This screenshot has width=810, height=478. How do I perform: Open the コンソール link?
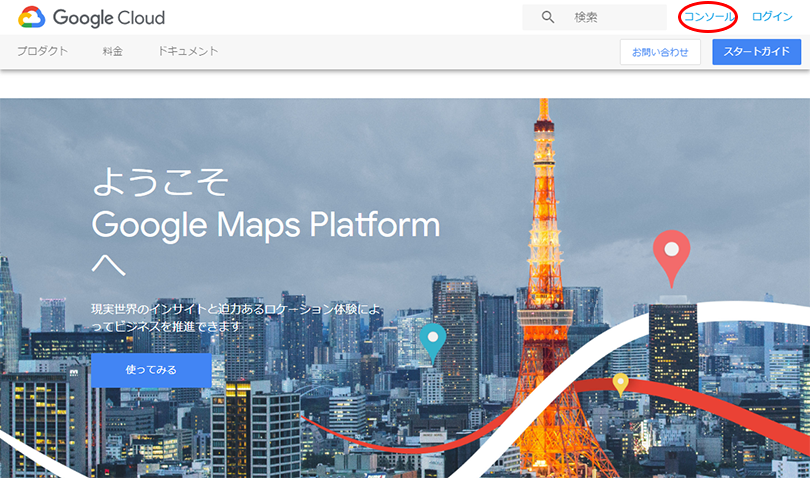(708, 17)
